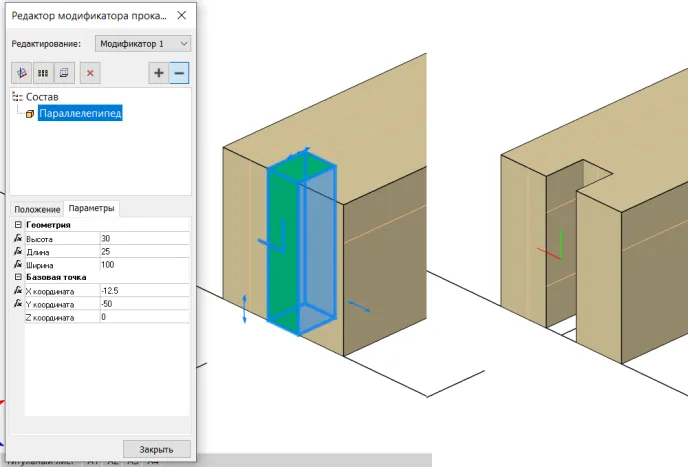Viewport: 688px width, 467px height.
Task: Click the array pattern toolbar icon
Action: [x=43, y=73]
